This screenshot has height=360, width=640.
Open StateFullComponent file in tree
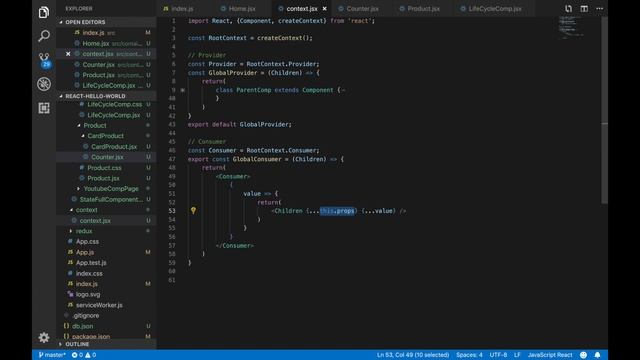click(106, 199)
